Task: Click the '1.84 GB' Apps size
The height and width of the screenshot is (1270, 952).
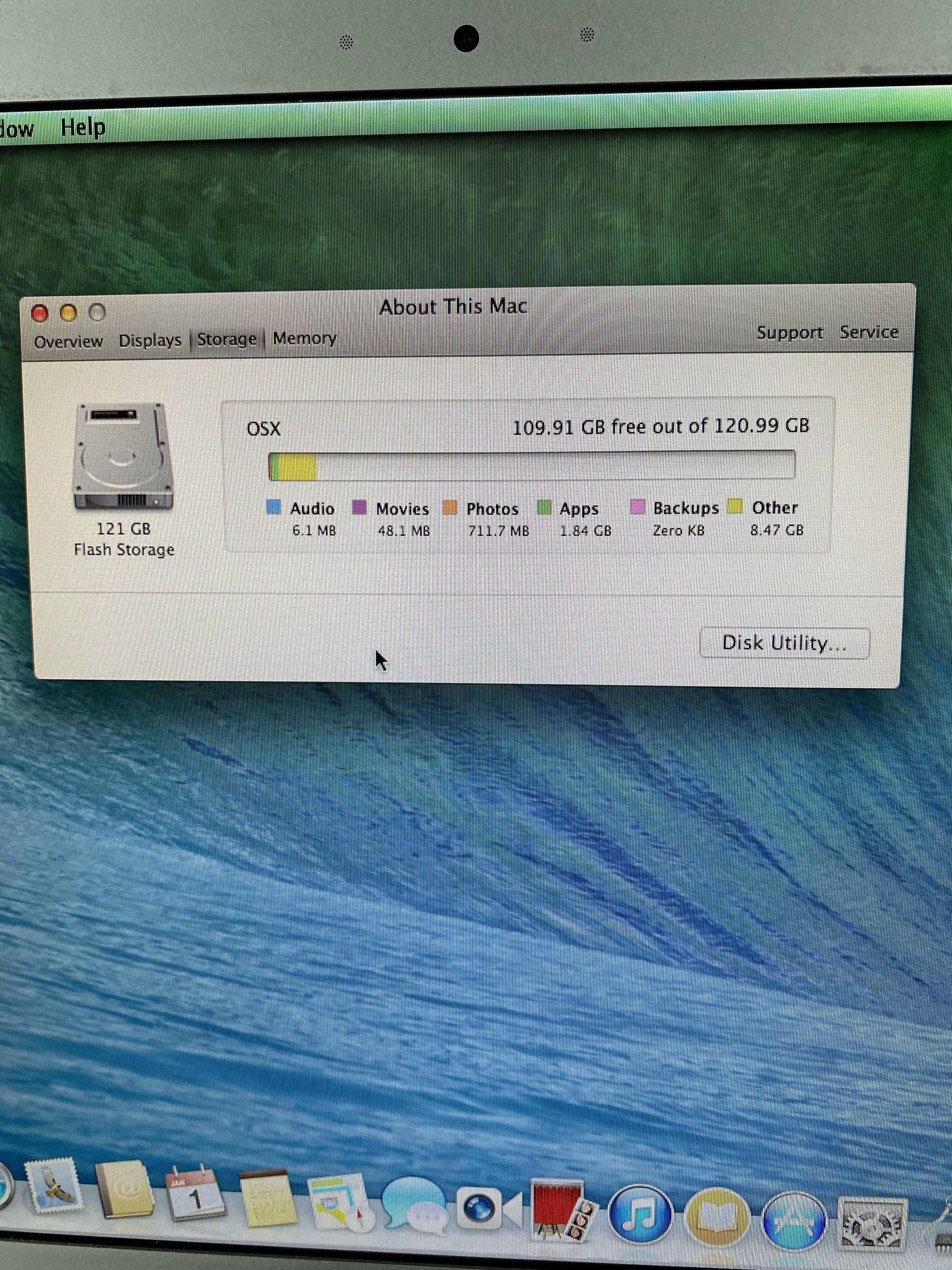Action: coord(585,530)
